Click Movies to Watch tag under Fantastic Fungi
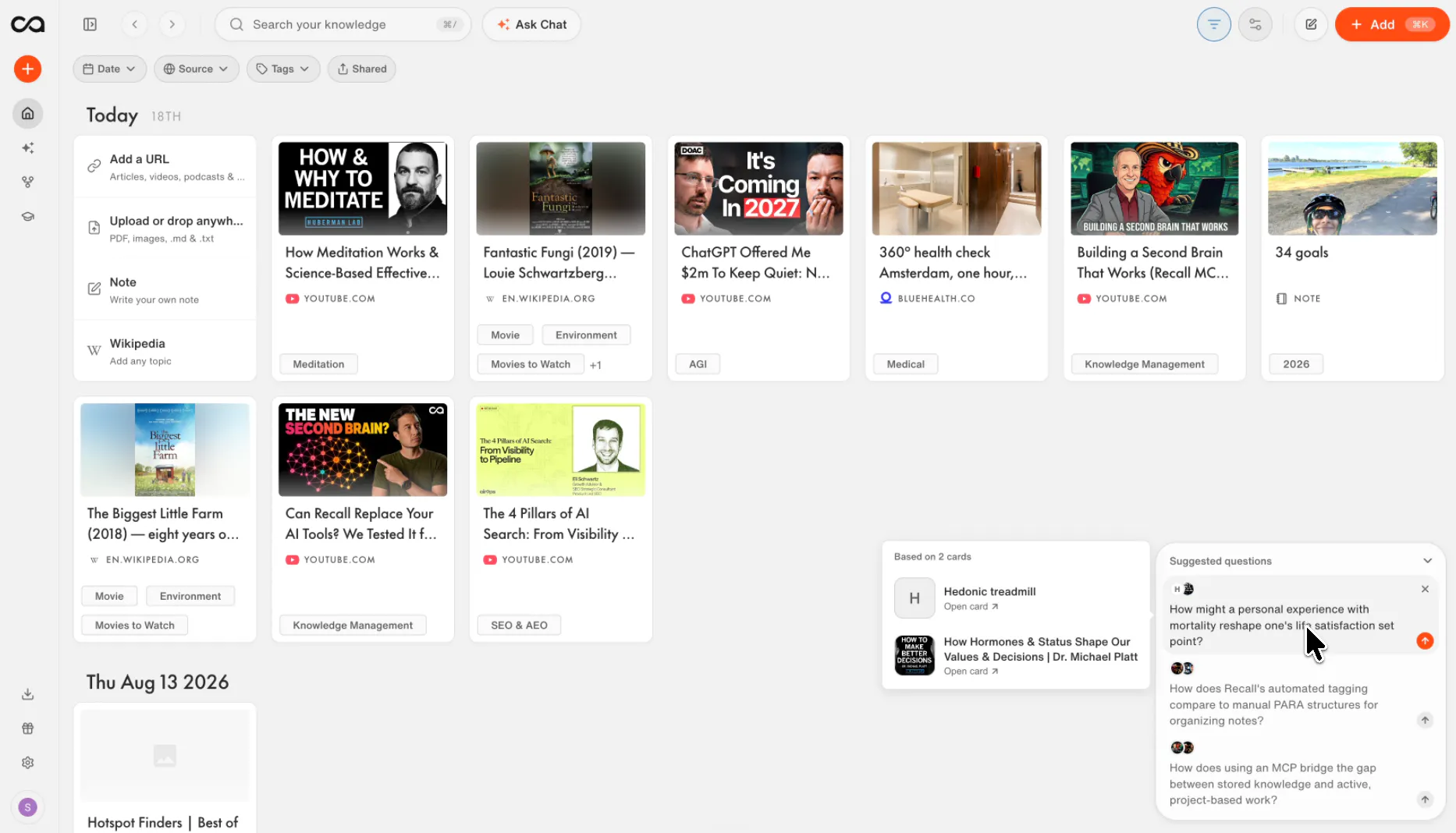1456x833 pixels. 531,364
